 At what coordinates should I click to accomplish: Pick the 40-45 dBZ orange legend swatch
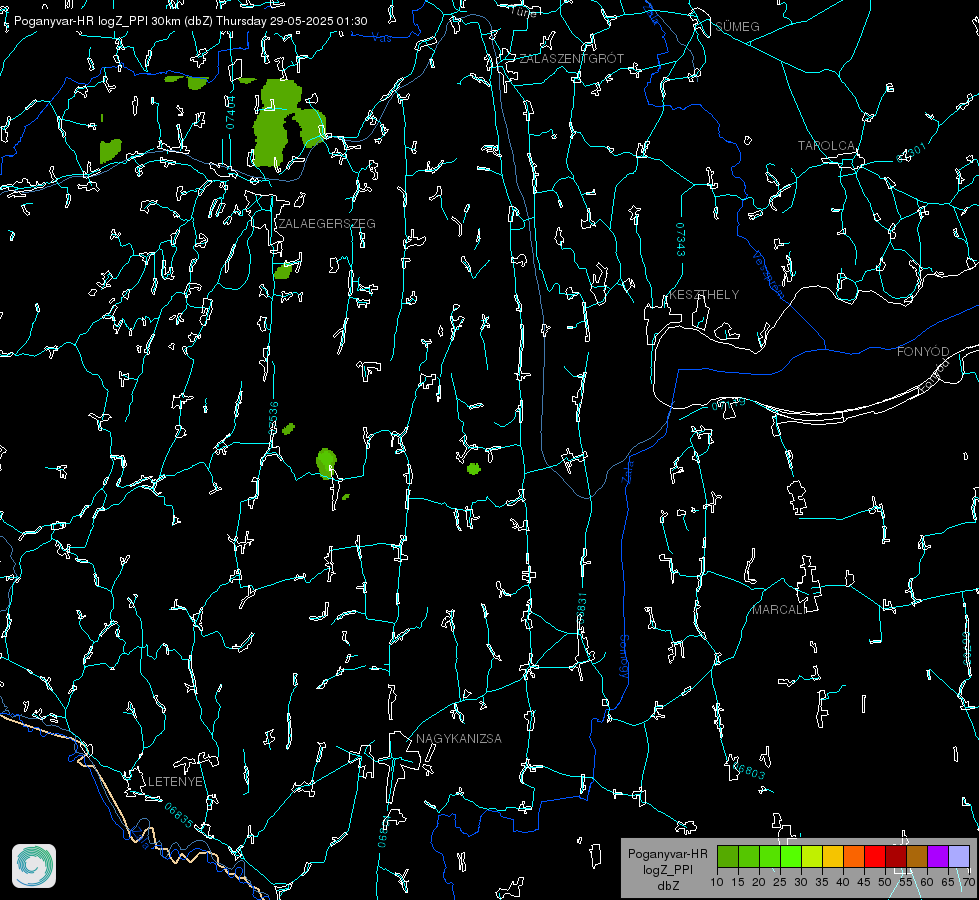point(854,856)
